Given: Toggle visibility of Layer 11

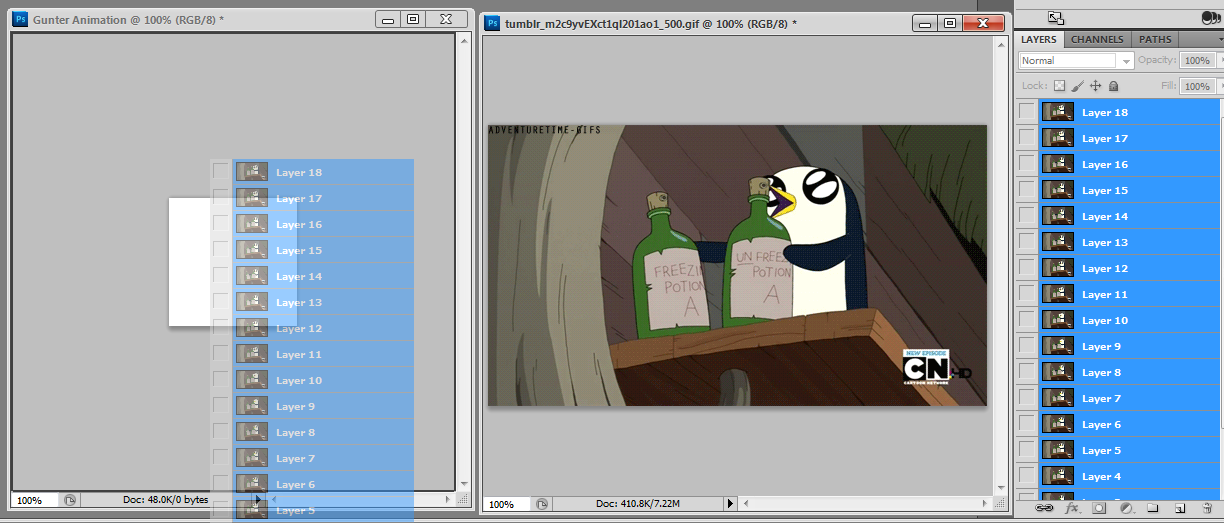Looking at the screenshot, I should pos(1027,294).
